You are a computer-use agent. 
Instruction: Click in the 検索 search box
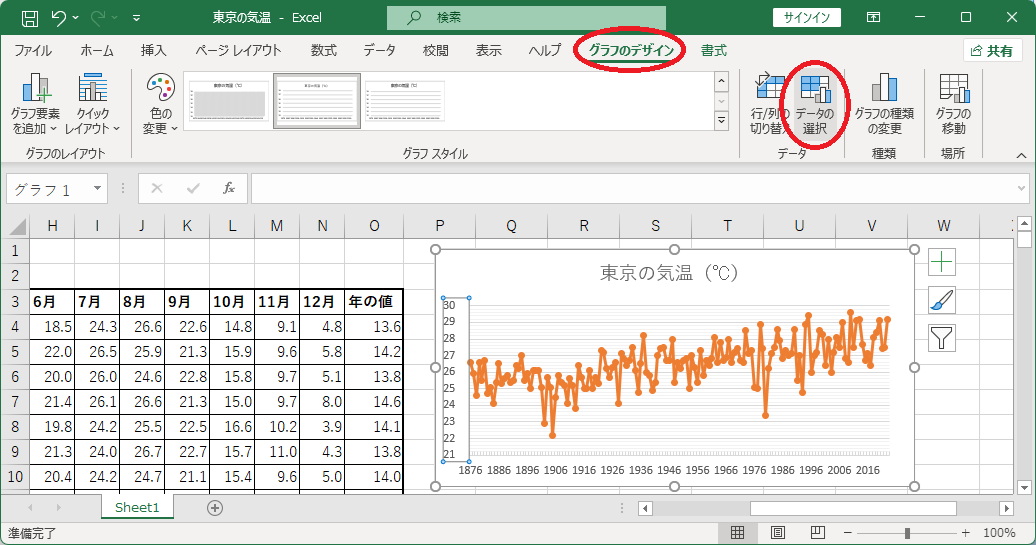click(526, 18)
